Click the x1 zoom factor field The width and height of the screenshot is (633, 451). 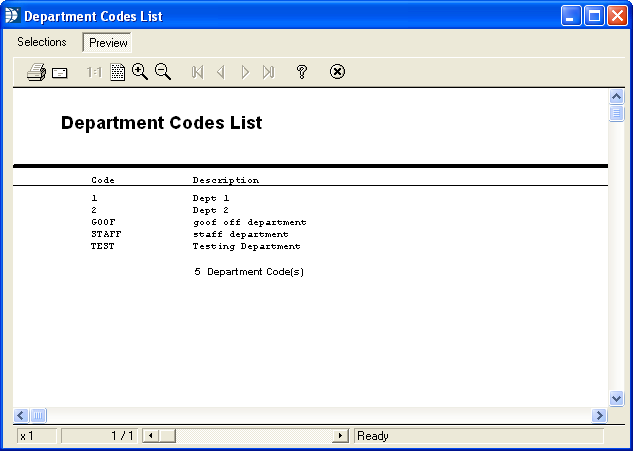[37, 436]
